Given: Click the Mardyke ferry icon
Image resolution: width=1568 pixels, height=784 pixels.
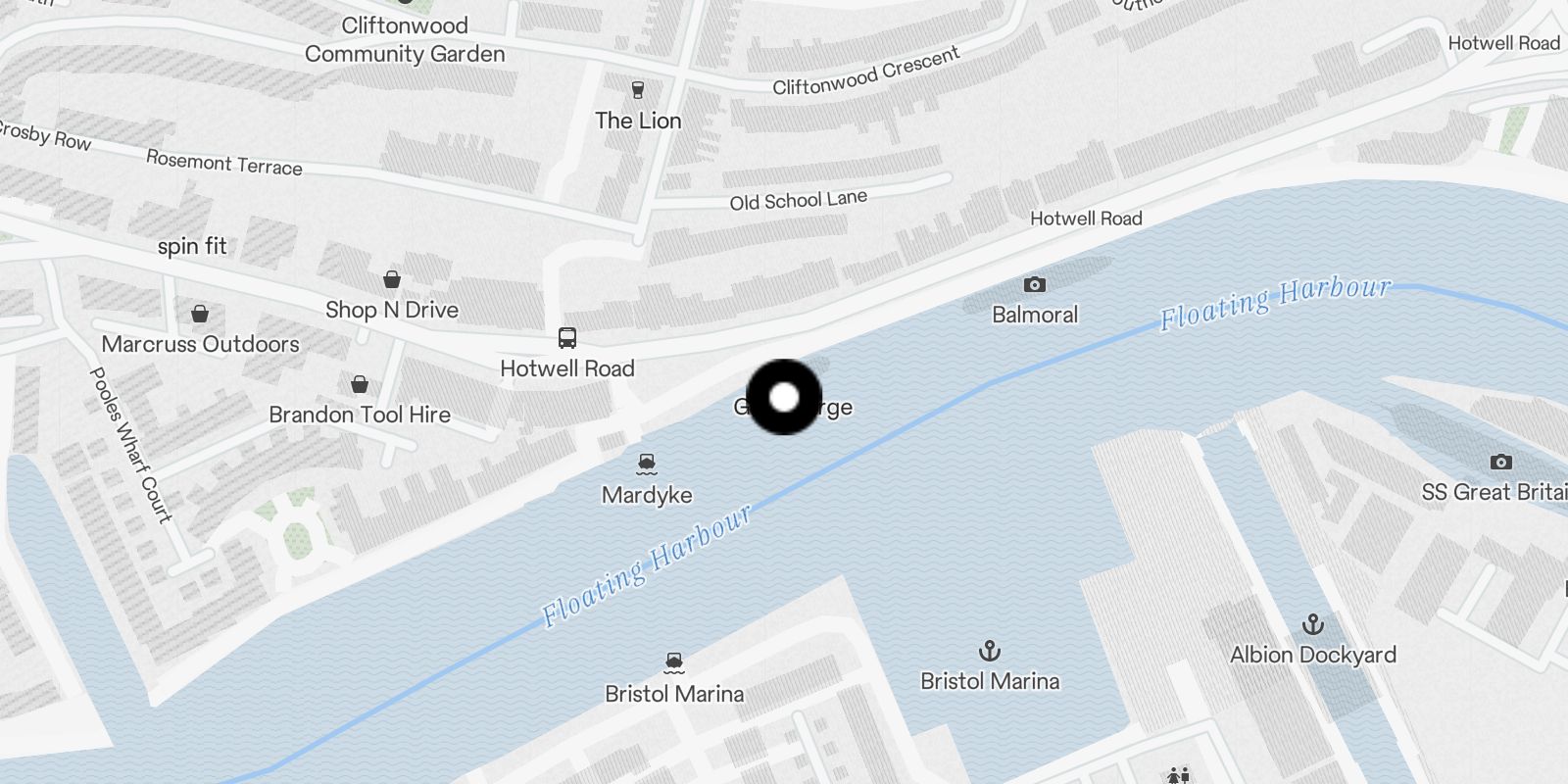Looking at the screenshot, I should pos(646,465).
